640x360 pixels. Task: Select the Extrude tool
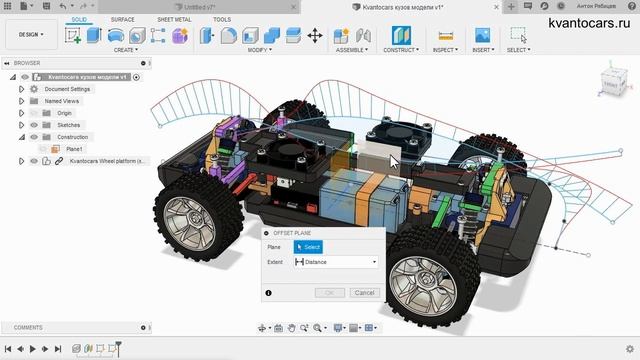94,36
